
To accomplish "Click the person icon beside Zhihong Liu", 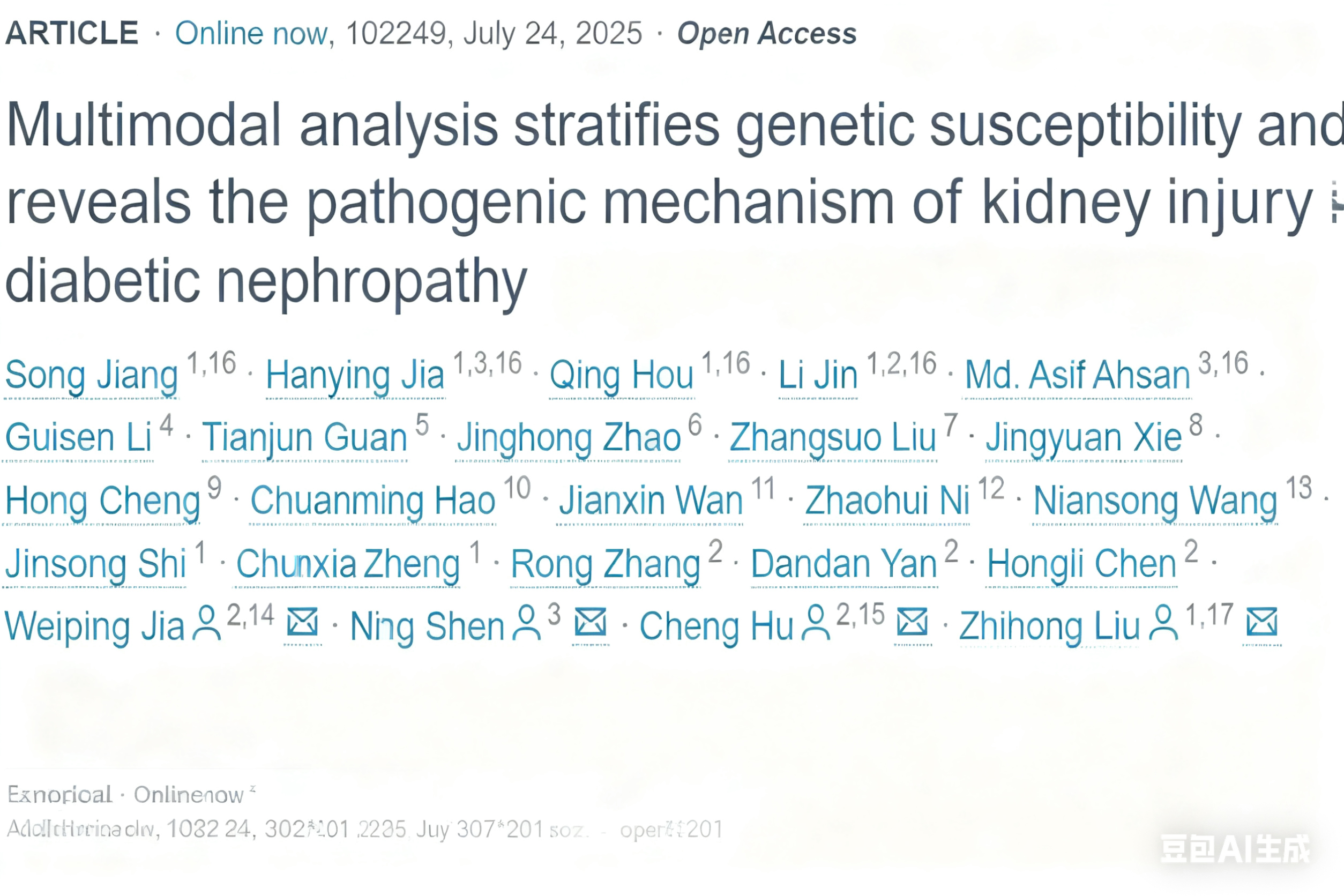I will point(1163,623).
